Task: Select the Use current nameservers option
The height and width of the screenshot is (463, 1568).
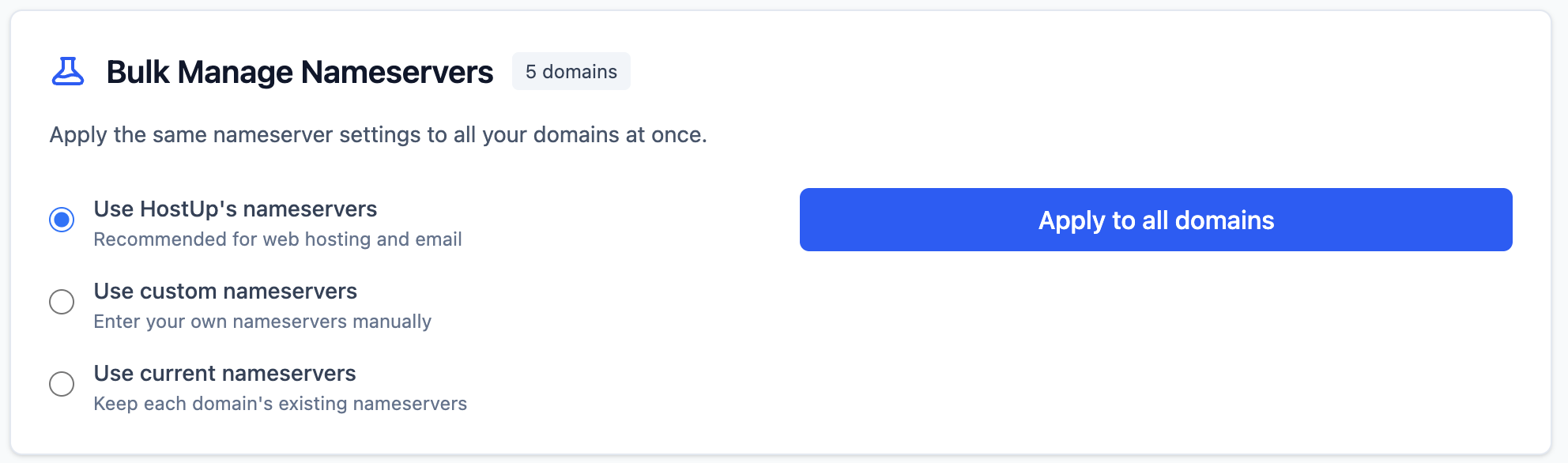Action: coord(224,373)
